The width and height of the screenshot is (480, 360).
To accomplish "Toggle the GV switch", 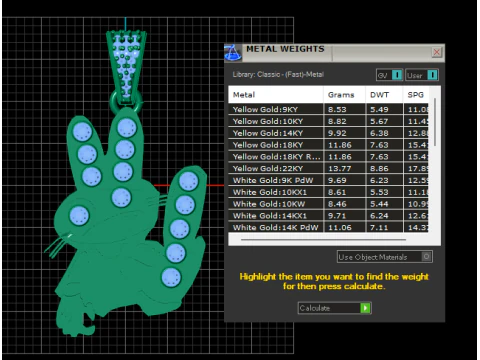I will (x=397, y=75).
